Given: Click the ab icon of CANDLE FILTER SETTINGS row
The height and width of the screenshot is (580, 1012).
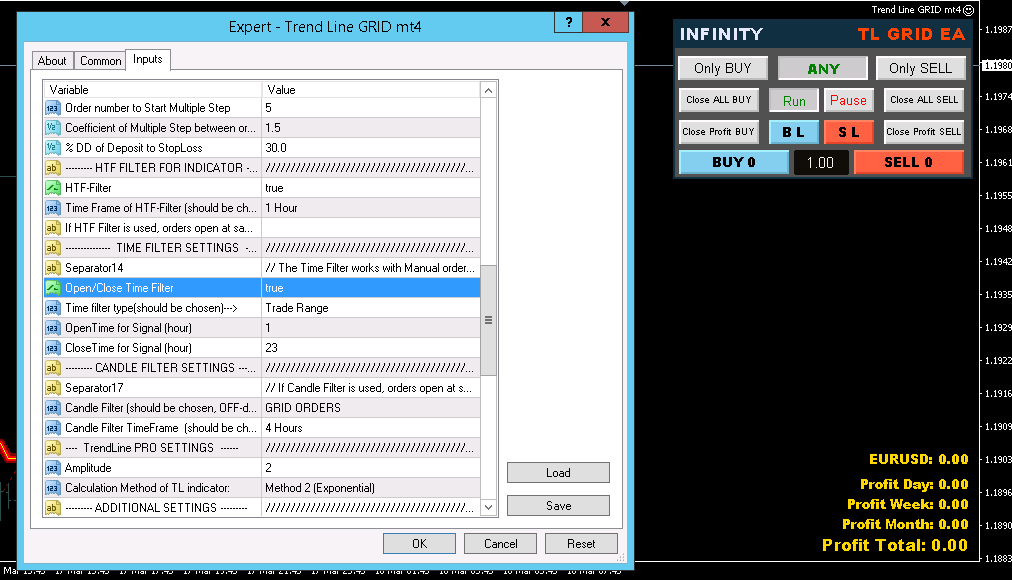Looking at the screenshot, I should tap(53, 368).
